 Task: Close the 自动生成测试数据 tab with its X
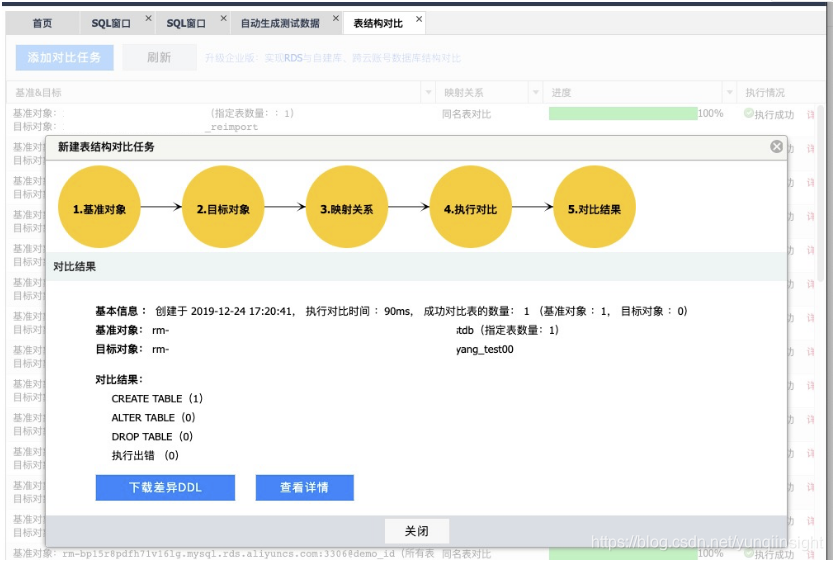pyautogui.click(x=336, y=18)
